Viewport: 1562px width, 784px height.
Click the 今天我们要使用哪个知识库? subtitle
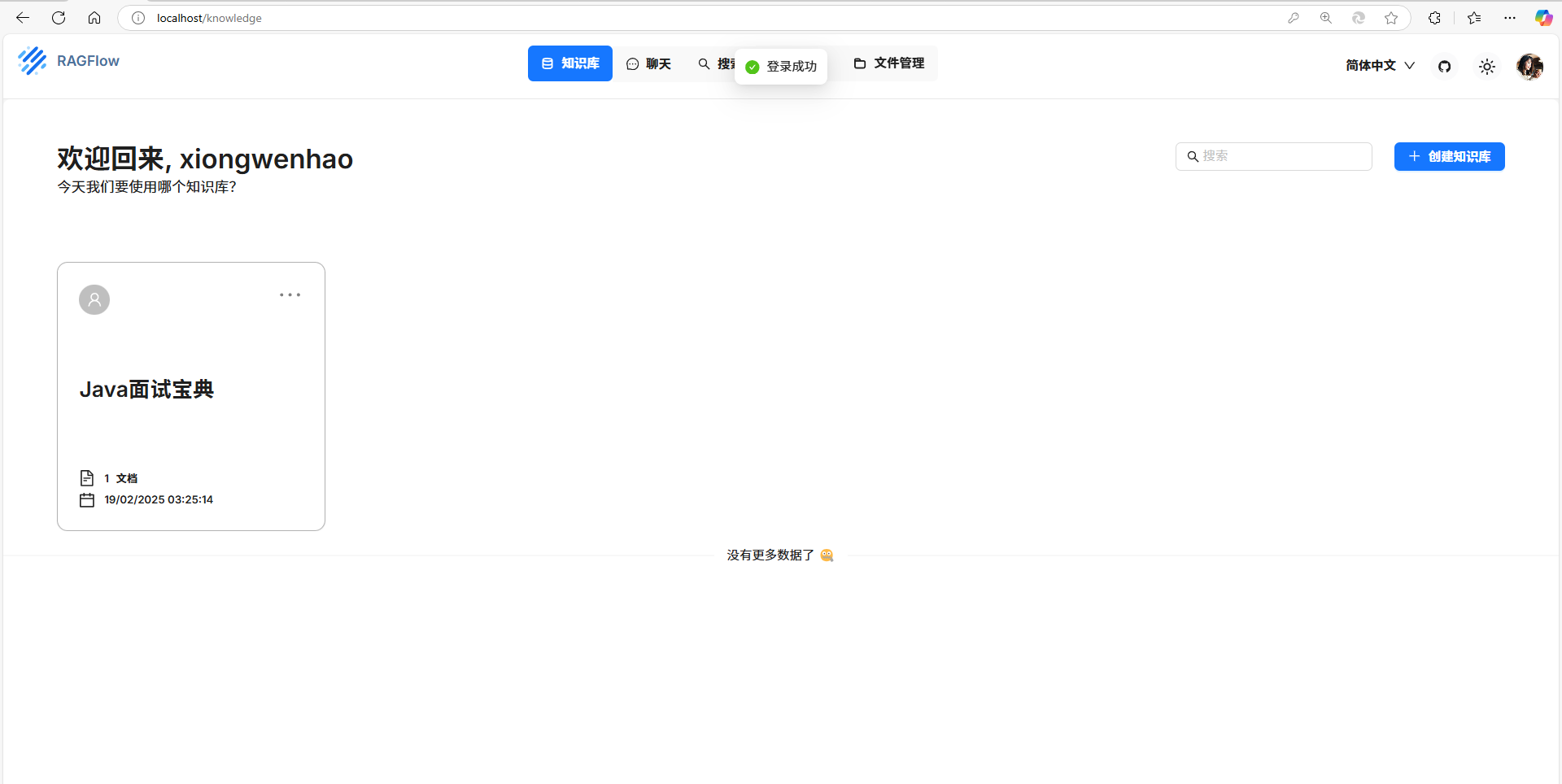pyautogui.click(x=146, y=187)
